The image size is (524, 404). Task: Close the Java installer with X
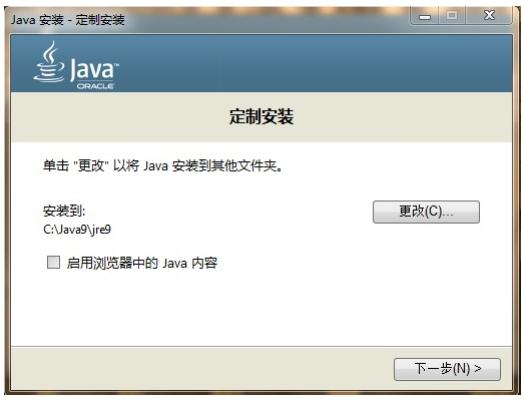(x=489, y=16)
